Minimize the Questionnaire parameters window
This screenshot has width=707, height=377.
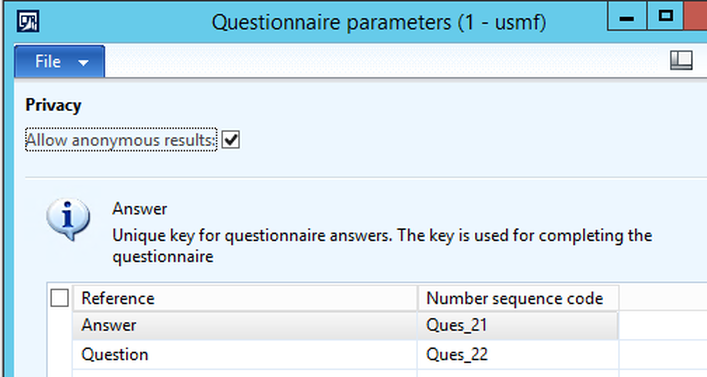(x=627, y=17)
